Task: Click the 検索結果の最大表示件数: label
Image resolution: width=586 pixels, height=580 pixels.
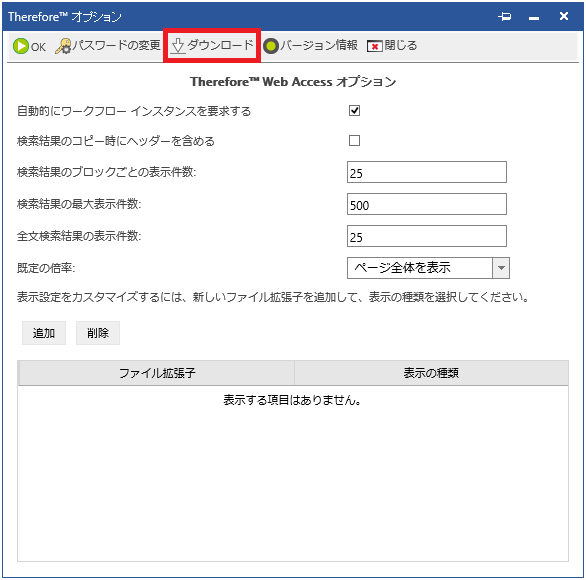Action: [79, 204]
